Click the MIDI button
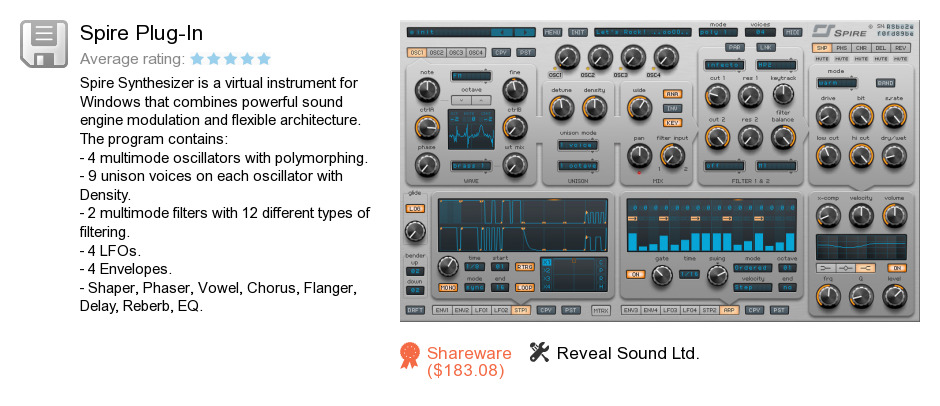Viewport: 940px width, 406px height. point(793,32)
